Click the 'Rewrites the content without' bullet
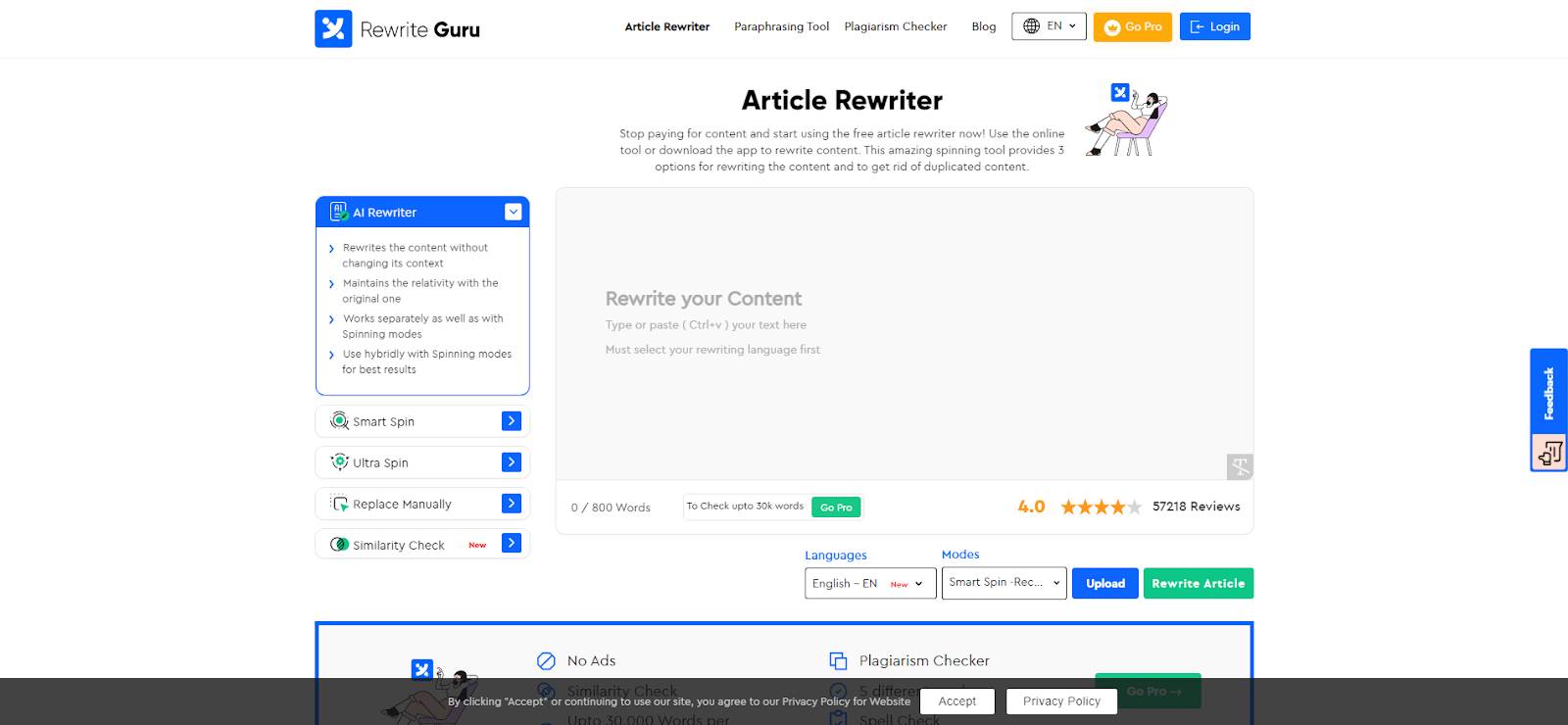Screen dimensions: 1568x725 [x=415, y=256]
